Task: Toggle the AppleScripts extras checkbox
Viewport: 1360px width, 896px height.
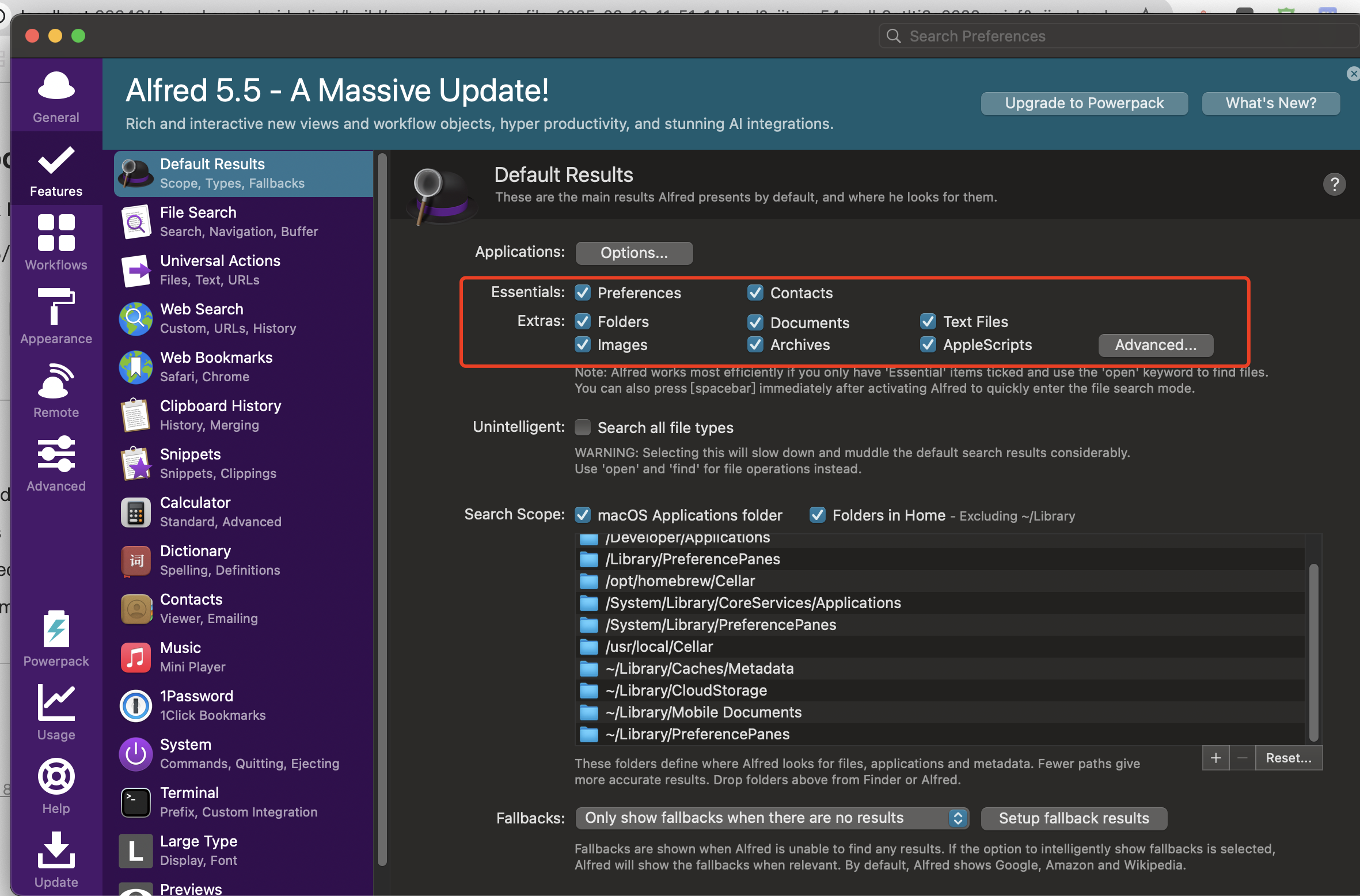Action: 928,344
